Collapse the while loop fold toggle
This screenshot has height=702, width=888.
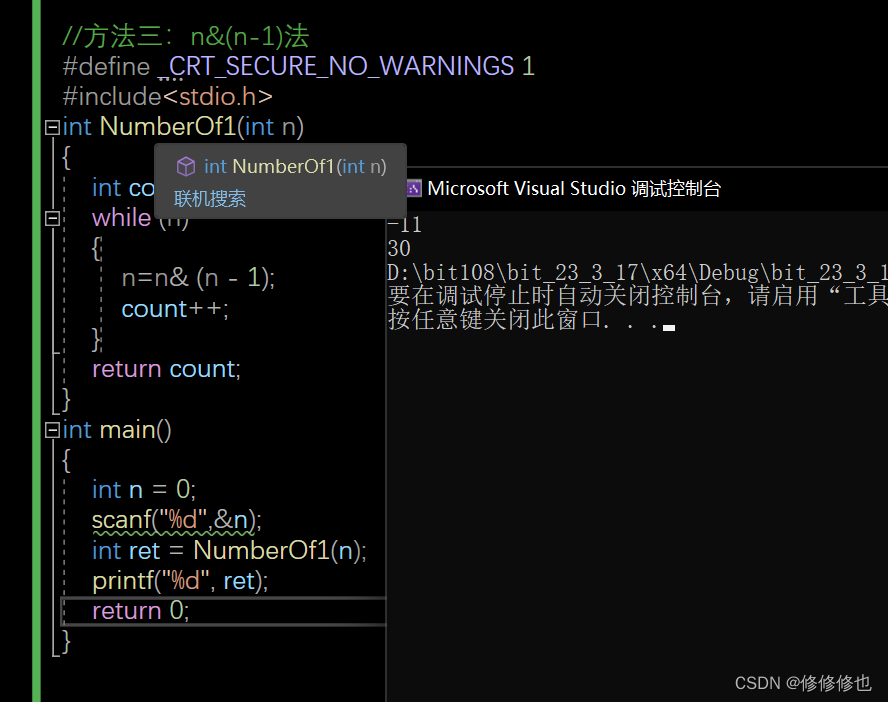pos(52,219)
